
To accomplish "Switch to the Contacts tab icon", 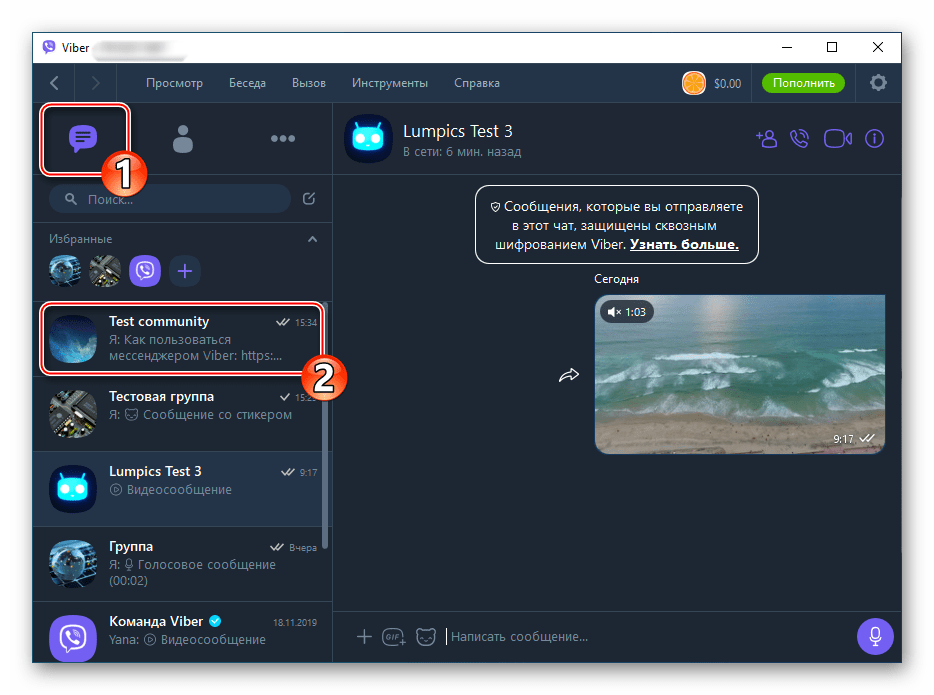I will [x=183, y=139].
